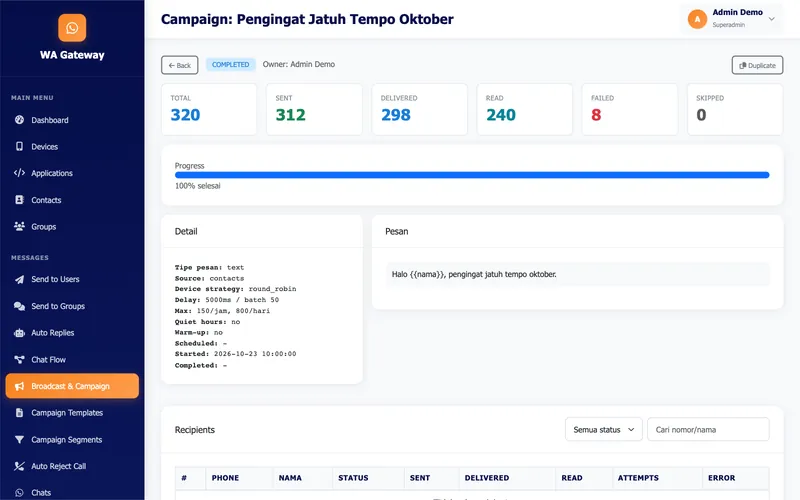Image resolution: width=800 pixels, height=500 pixels.
Task: Click the Campaign Templates document icon
Action: point(19,413)
